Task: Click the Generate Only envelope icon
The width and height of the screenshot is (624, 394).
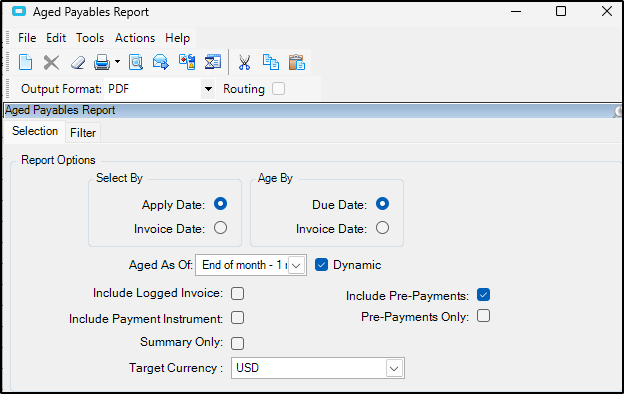Action: pyautogui.click(x=161, y=62)
